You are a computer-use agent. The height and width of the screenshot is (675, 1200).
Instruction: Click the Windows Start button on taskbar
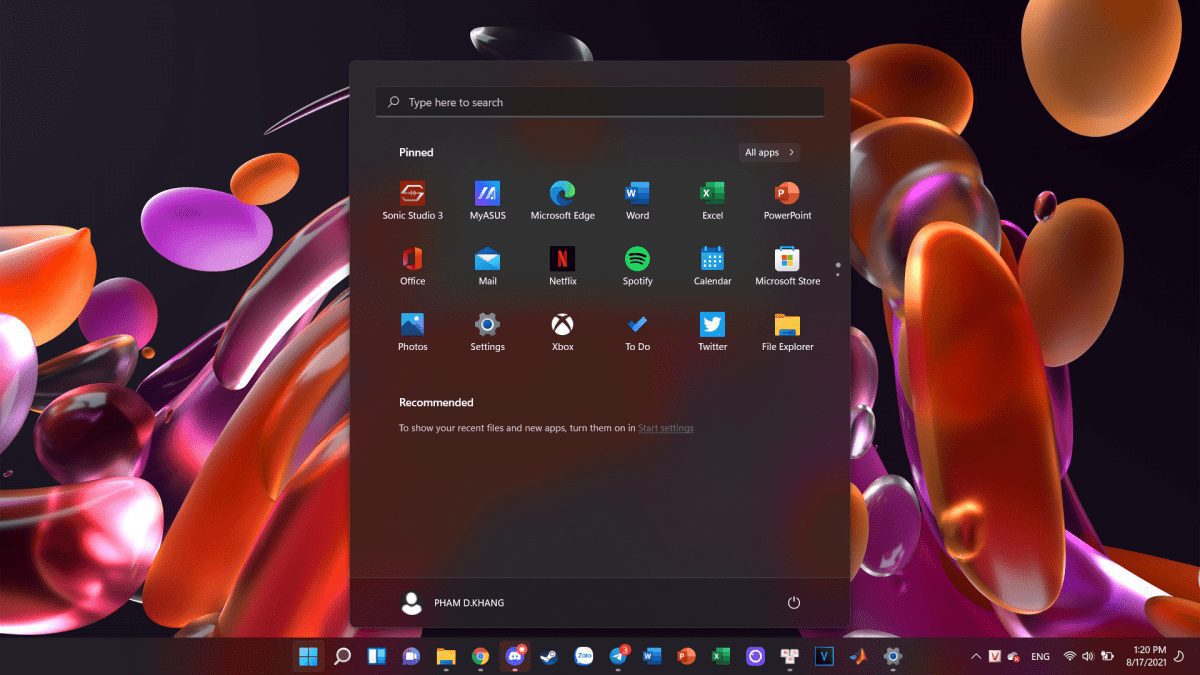[308, 656]
